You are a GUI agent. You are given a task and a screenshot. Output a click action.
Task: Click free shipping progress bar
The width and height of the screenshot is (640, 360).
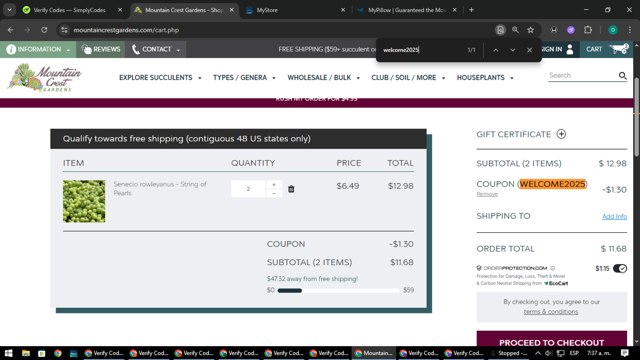pyautogui.click(x=338, y=290)
